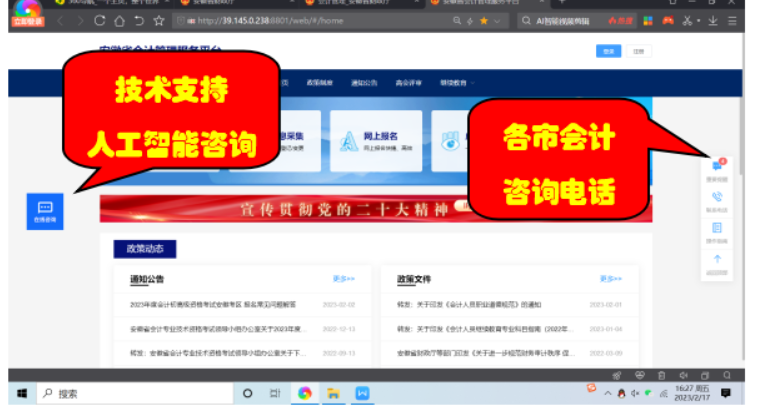The width and height of the screenshot is (780, 416).
Task: Click the document guide icon in sidebar
Action: 717,229
